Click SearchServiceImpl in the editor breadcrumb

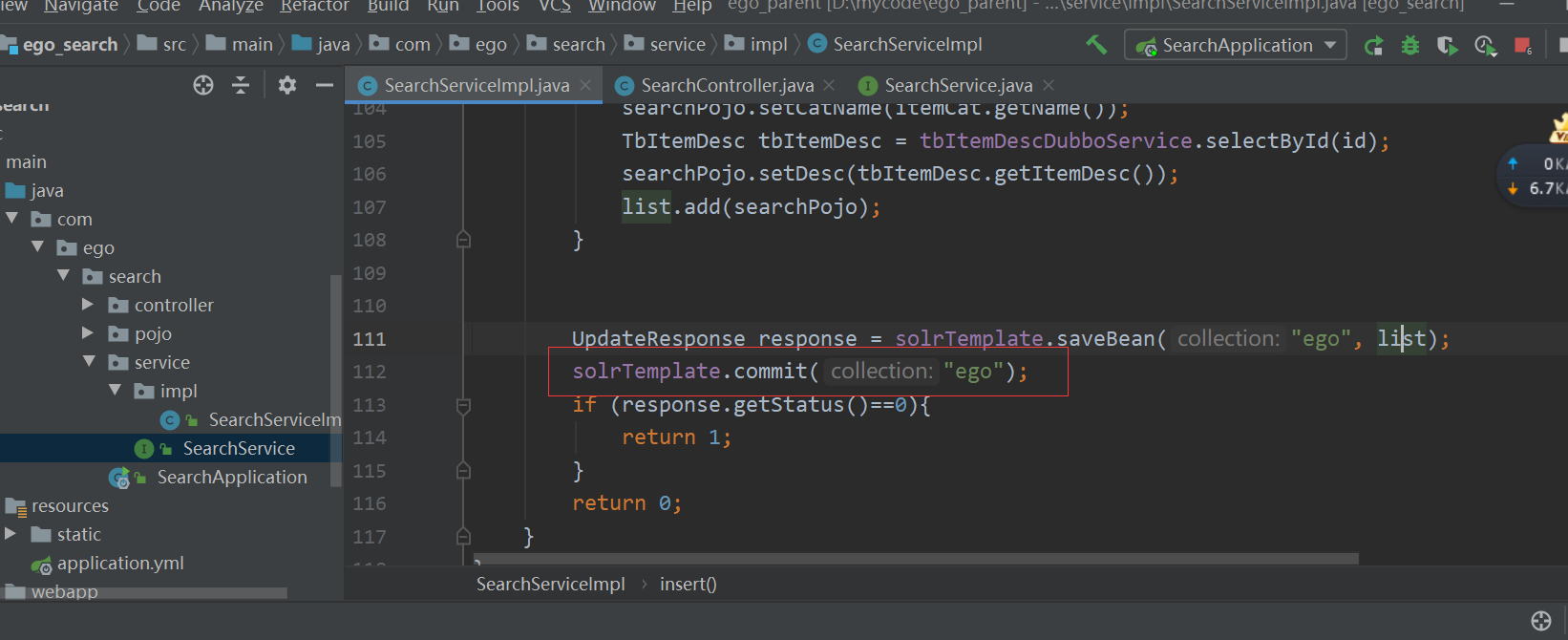tap(551, 584)
